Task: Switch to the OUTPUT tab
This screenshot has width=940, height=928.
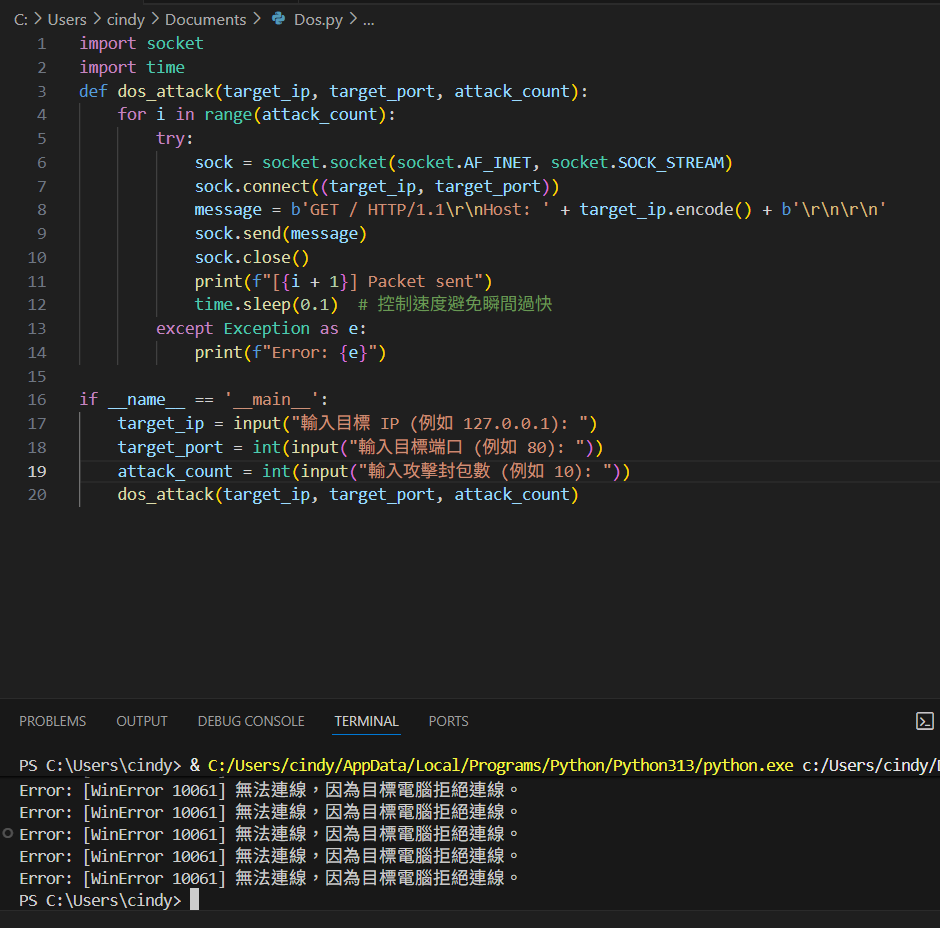Action: 142,721
